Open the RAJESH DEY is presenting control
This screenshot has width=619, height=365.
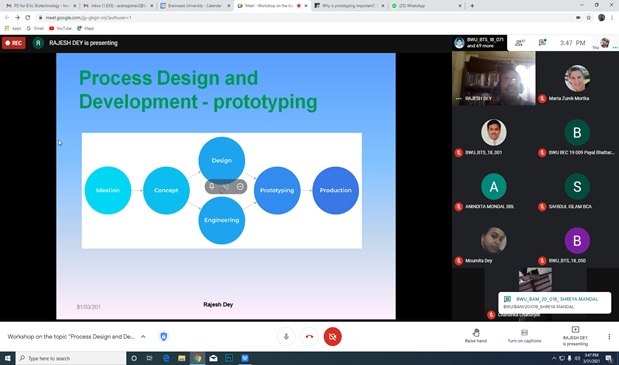click(x=575, y=336)
